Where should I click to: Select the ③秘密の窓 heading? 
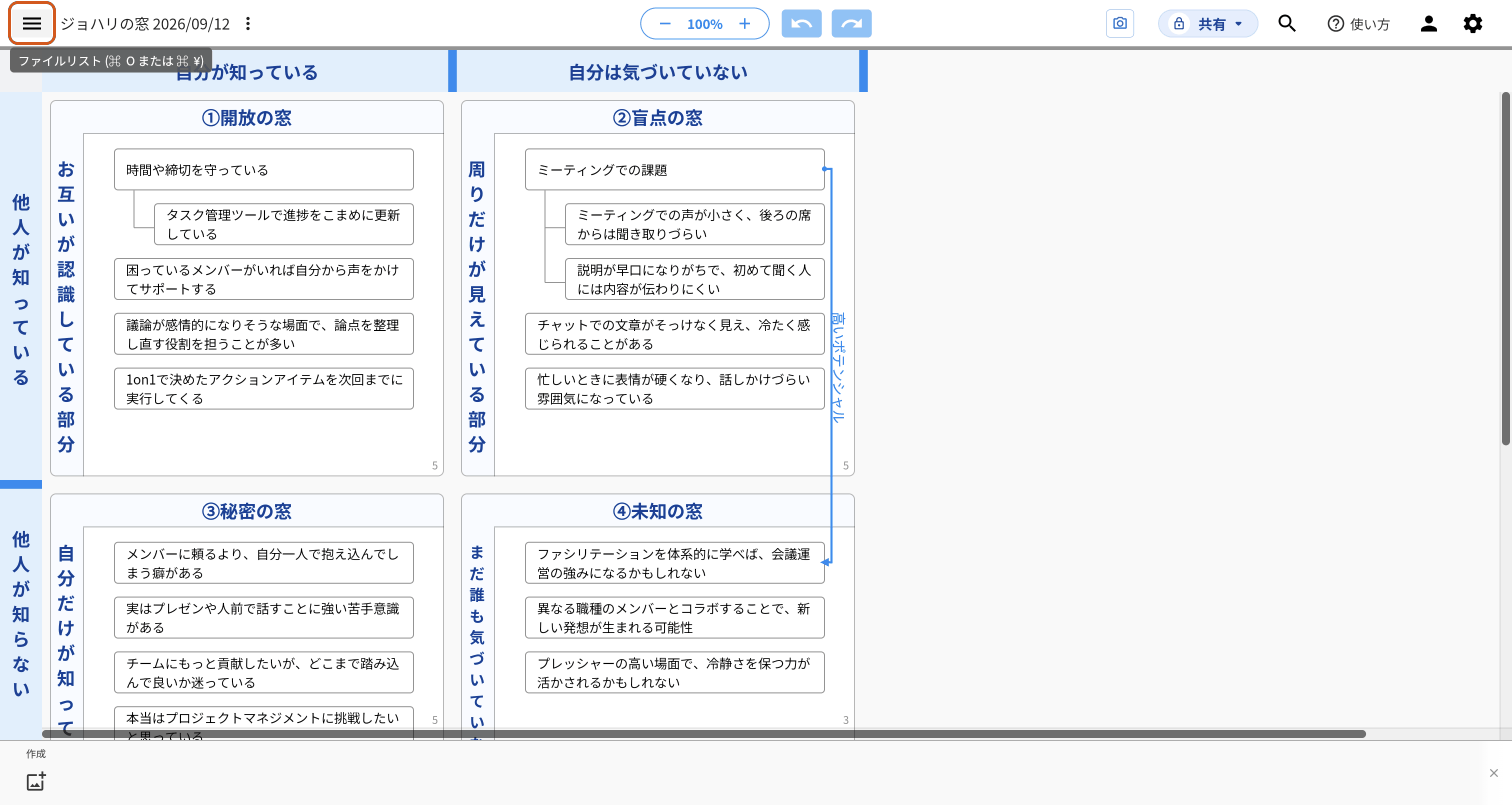(247, 511)
